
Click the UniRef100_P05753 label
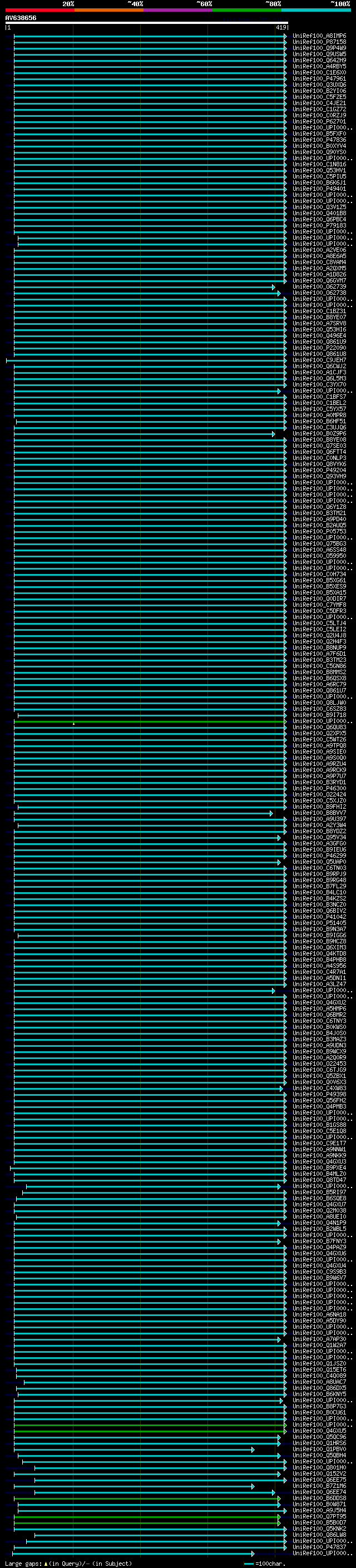coord(319,531)
